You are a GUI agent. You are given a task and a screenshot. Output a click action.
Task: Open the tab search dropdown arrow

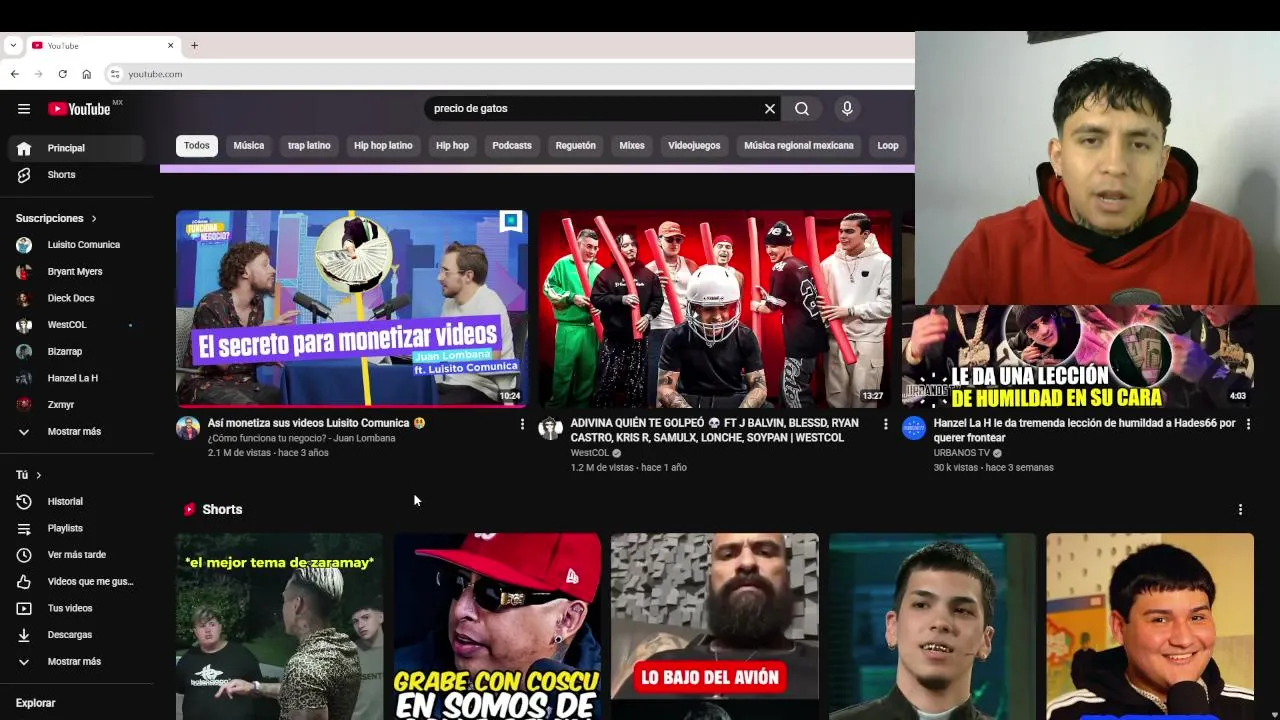[12, 45]
